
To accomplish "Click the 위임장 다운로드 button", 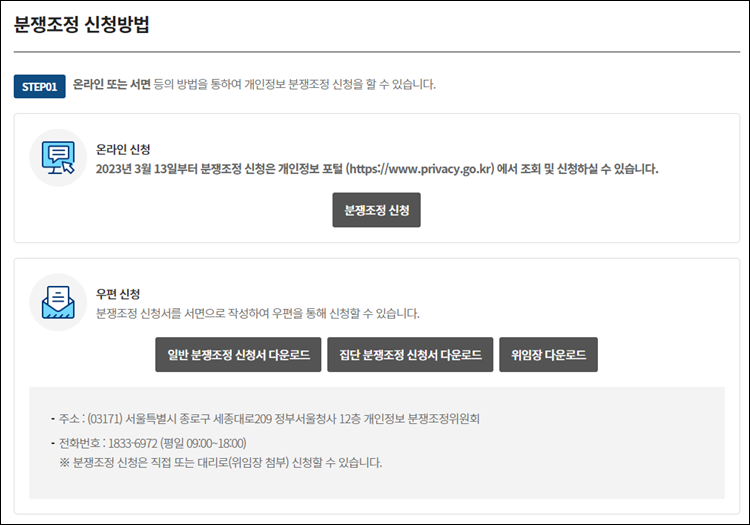I will (548, 354).
